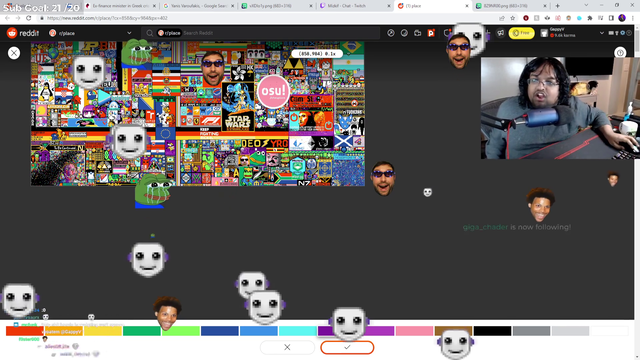Viewport: 640px width, 360px height.
Task: Go forward with browser forward arrow
Action: tap(18, 18)
